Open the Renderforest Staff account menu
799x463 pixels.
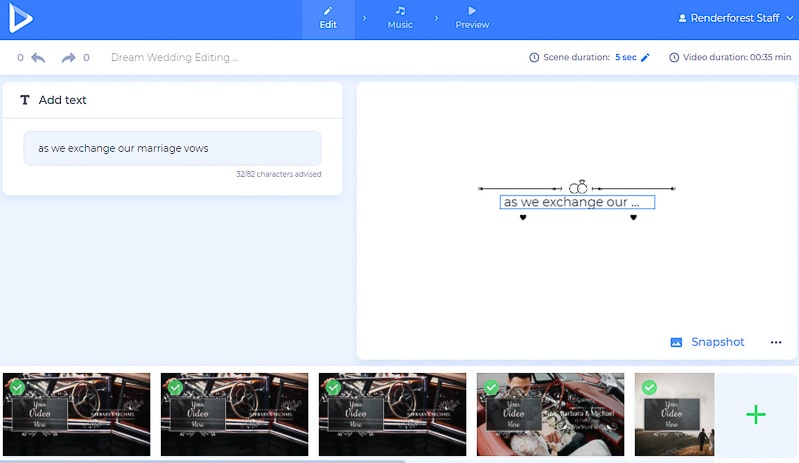pyautogui.click(x=736, y=18)
